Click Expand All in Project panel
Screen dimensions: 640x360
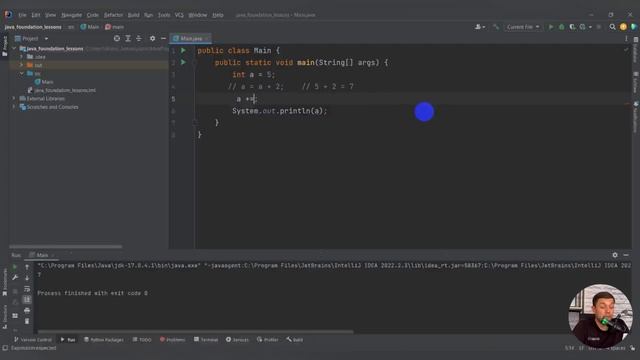click(x=128, y=38)
